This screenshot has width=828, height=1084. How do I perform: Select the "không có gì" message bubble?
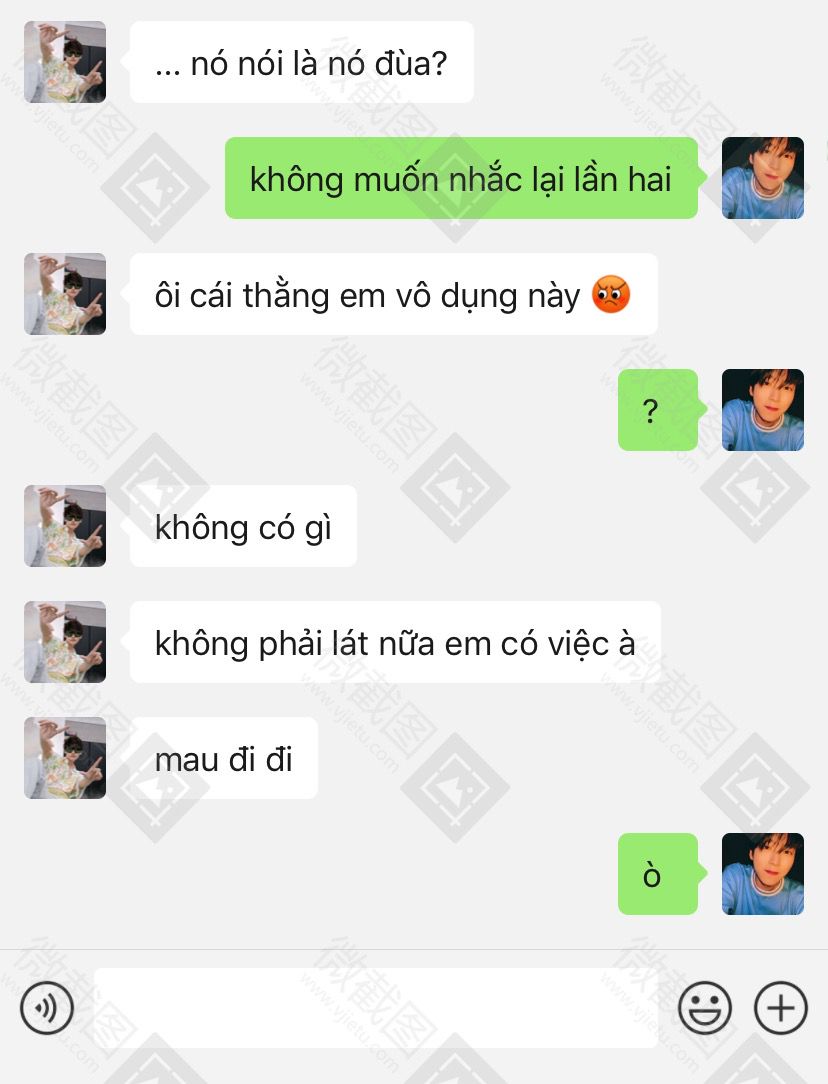243,526
